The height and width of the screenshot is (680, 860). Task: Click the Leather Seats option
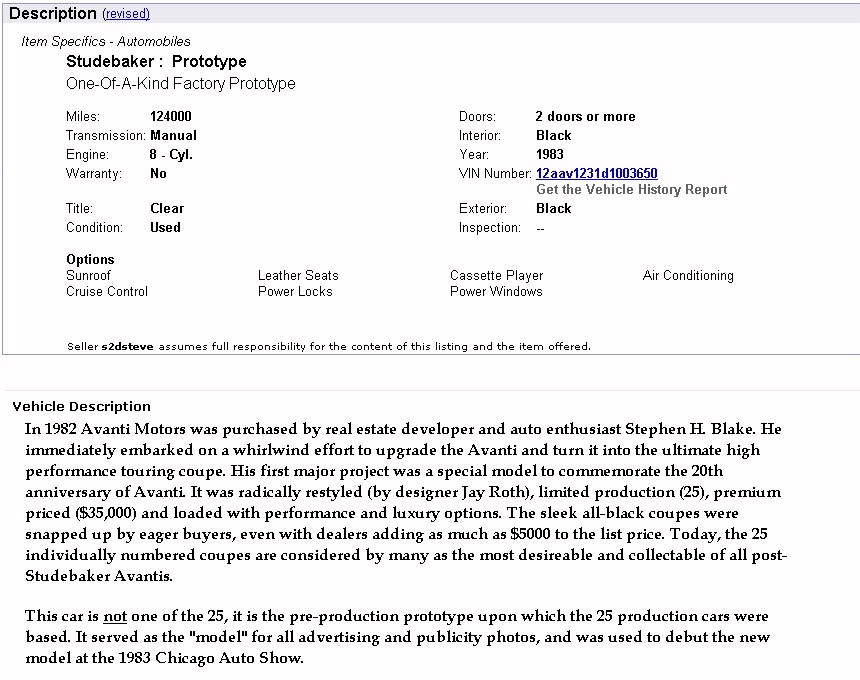pyautogui.click(x=298, y=275)
